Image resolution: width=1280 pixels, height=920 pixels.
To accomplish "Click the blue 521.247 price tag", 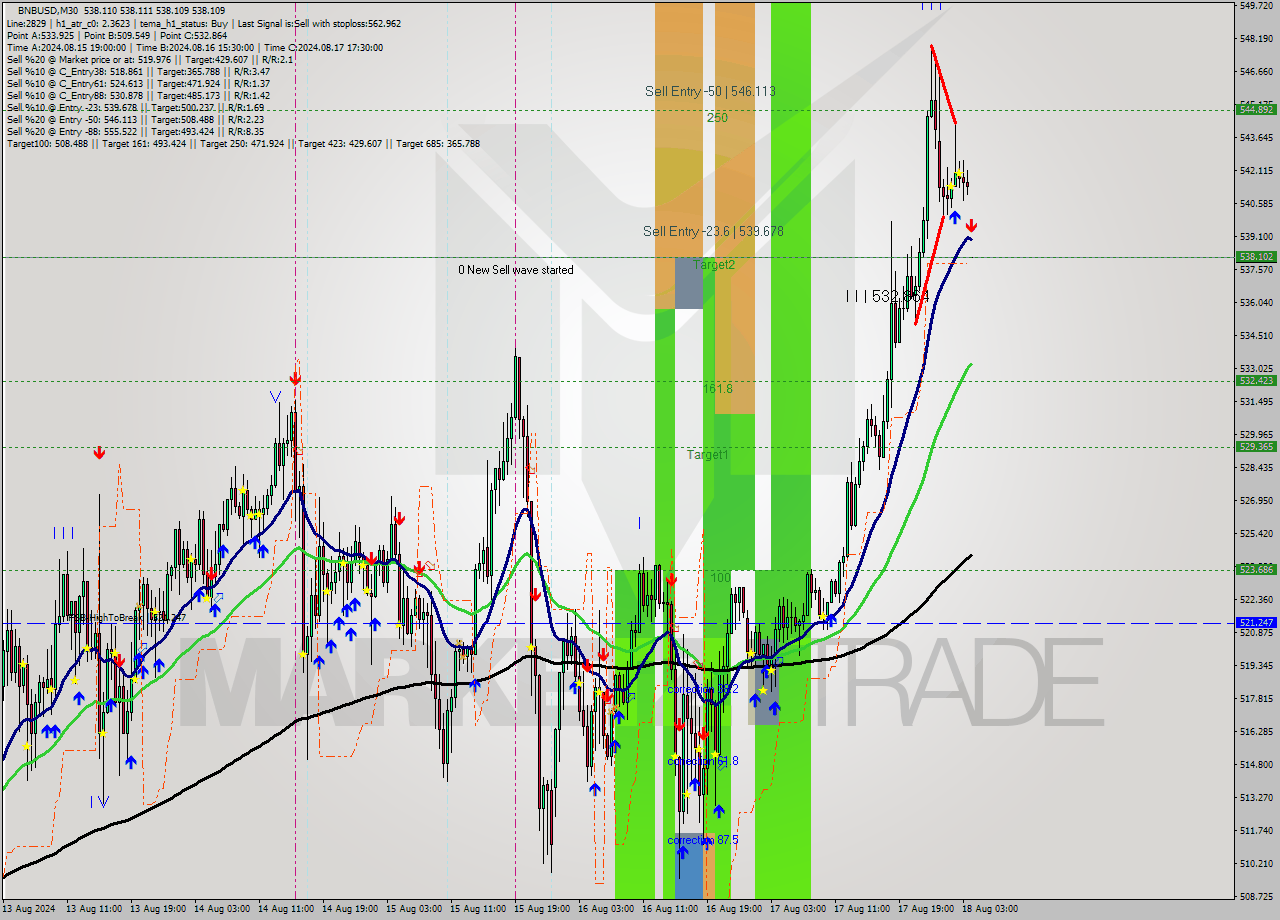I will [x=1256, y=622].
